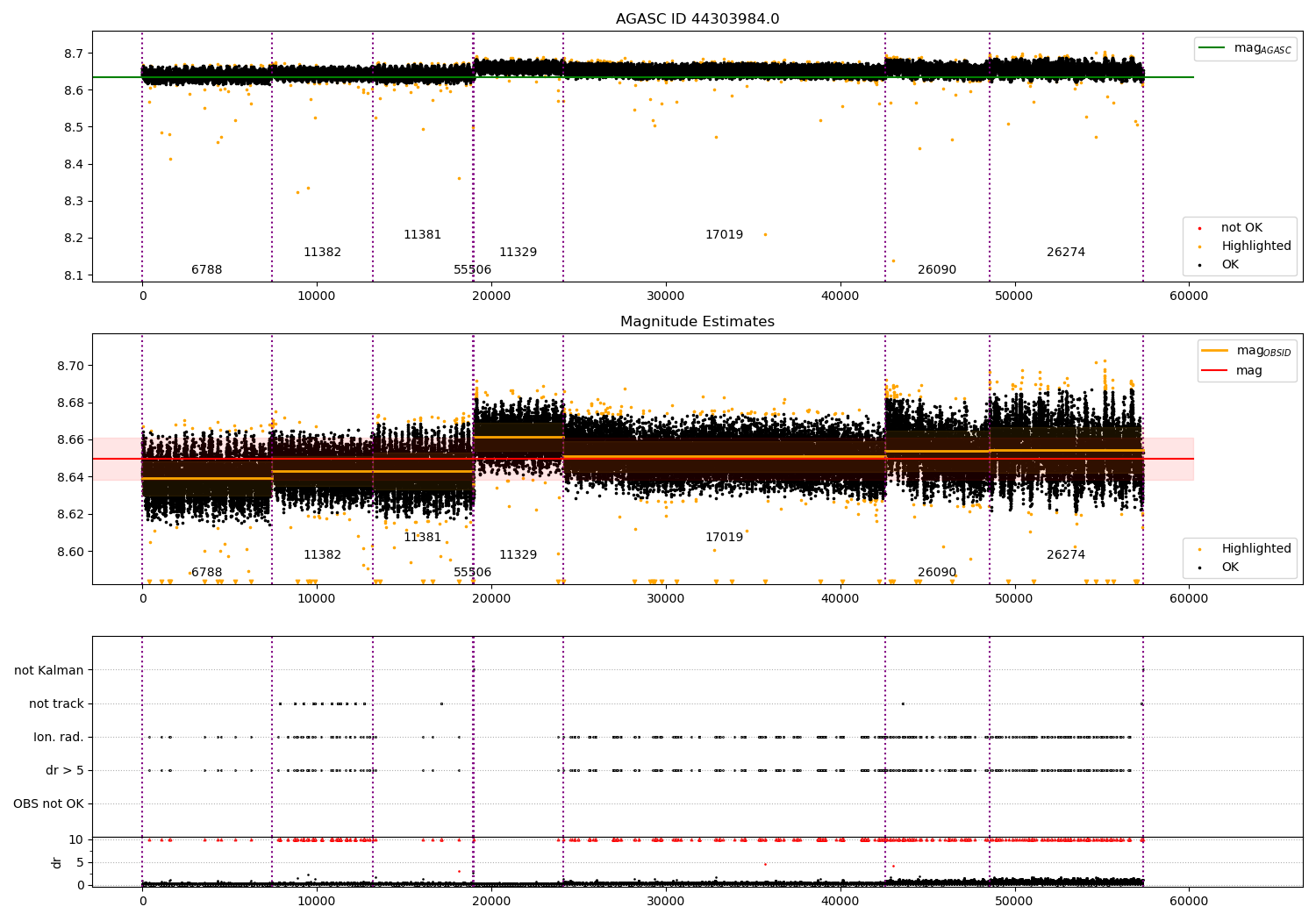Click obsid label 6788 in the AGASC plot
Viewport: 1316px width, 921px height.
click(207, 270)
